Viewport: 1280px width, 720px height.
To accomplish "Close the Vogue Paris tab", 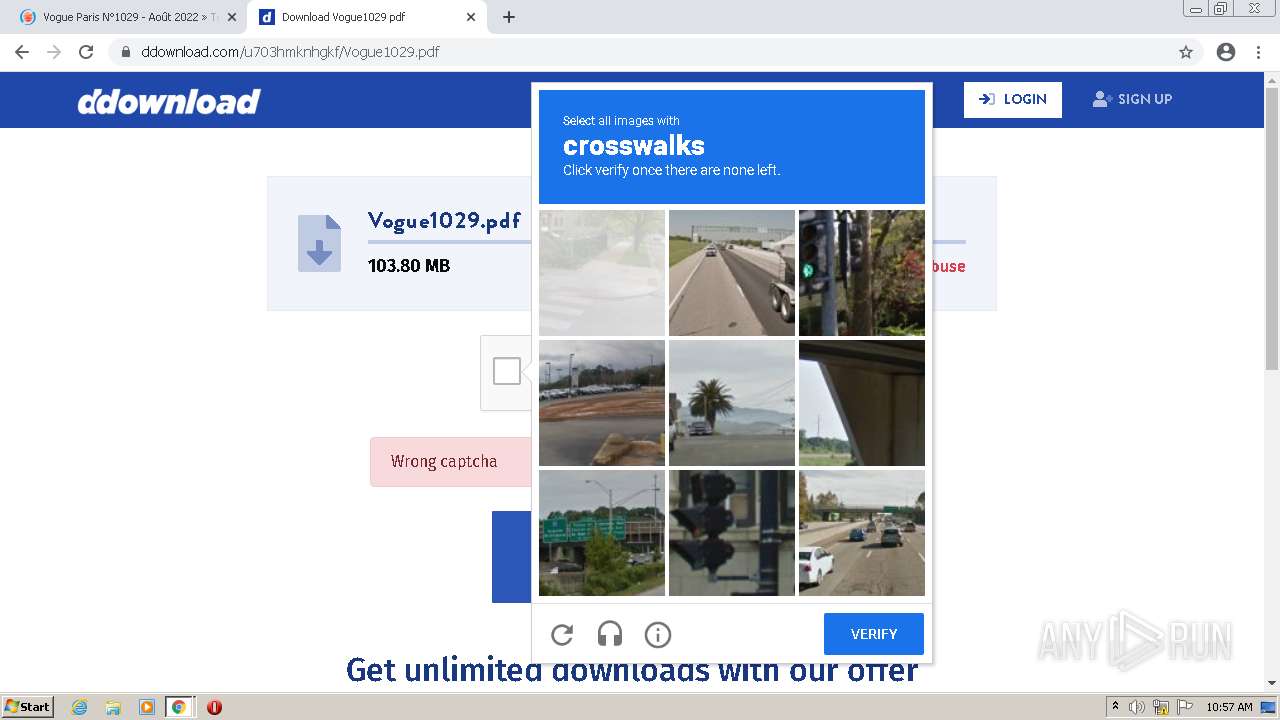I will click(231, 17).
